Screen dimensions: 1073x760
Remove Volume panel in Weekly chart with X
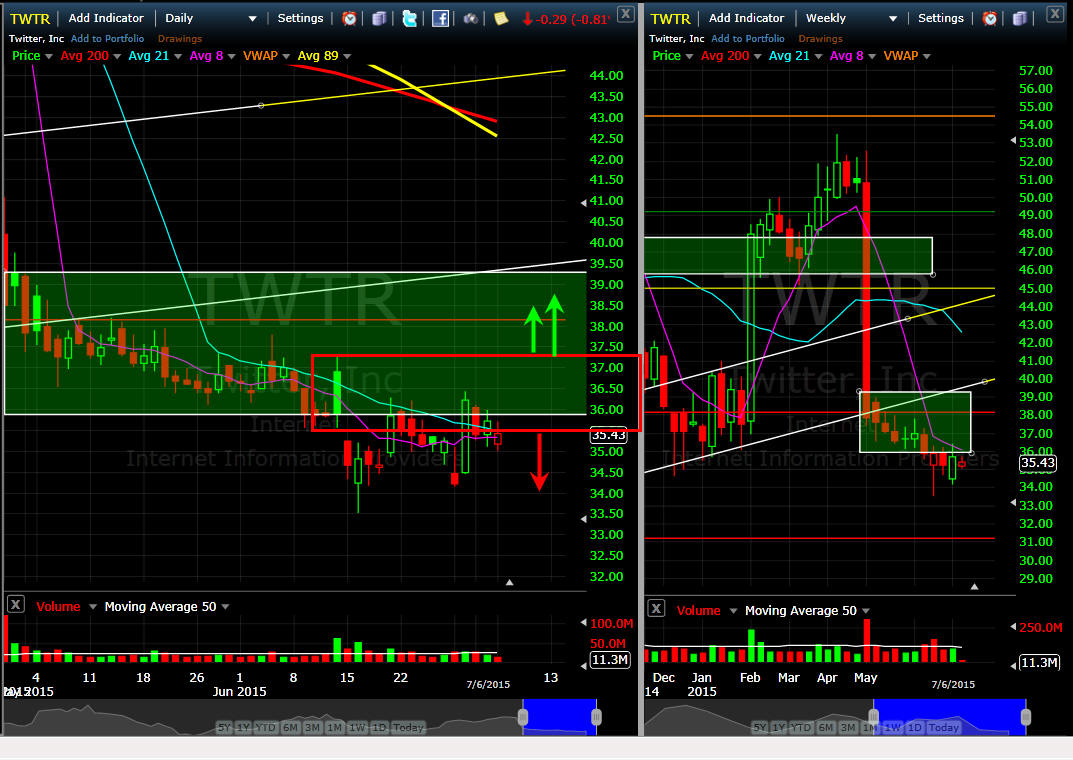(x=656, y=608)
